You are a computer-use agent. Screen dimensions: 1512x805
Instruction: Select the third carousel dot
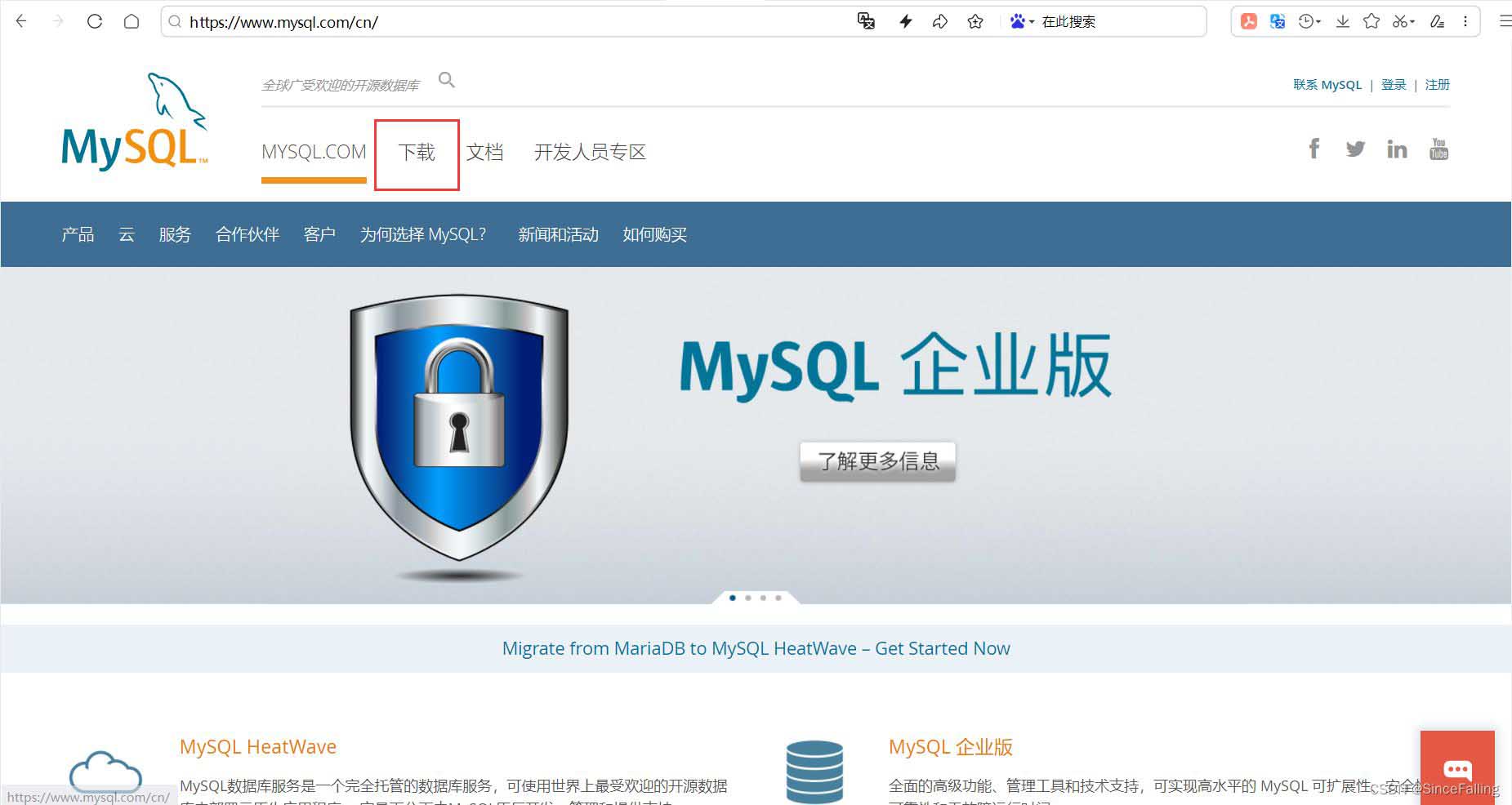tap(763, 598)
